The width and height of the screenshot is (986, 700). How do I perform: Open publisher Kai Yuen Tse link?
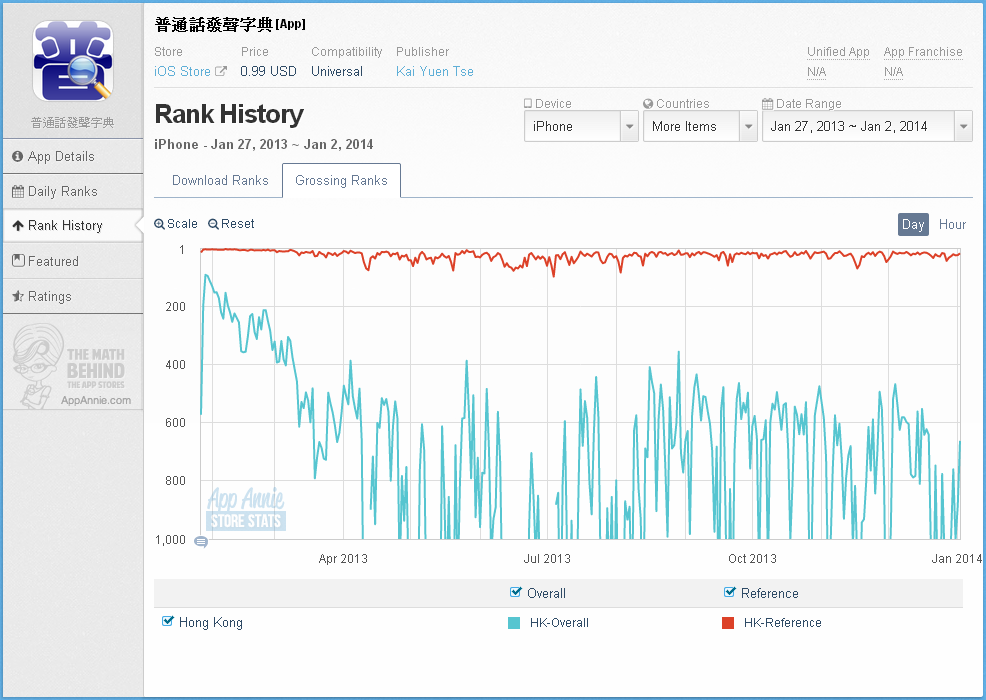(x=435, y=72)
